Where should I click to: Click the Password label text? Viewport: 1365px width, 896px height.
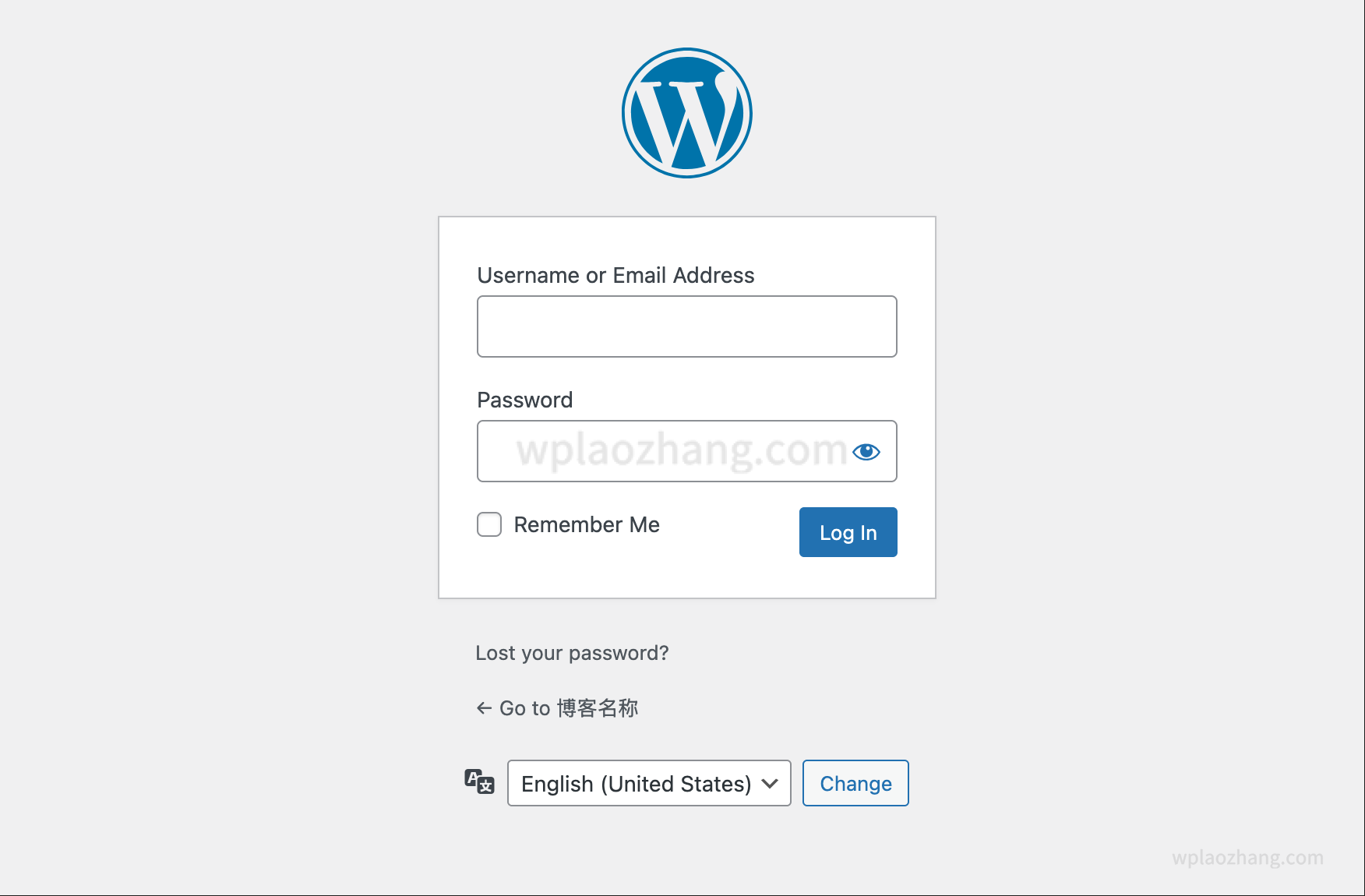524,400
